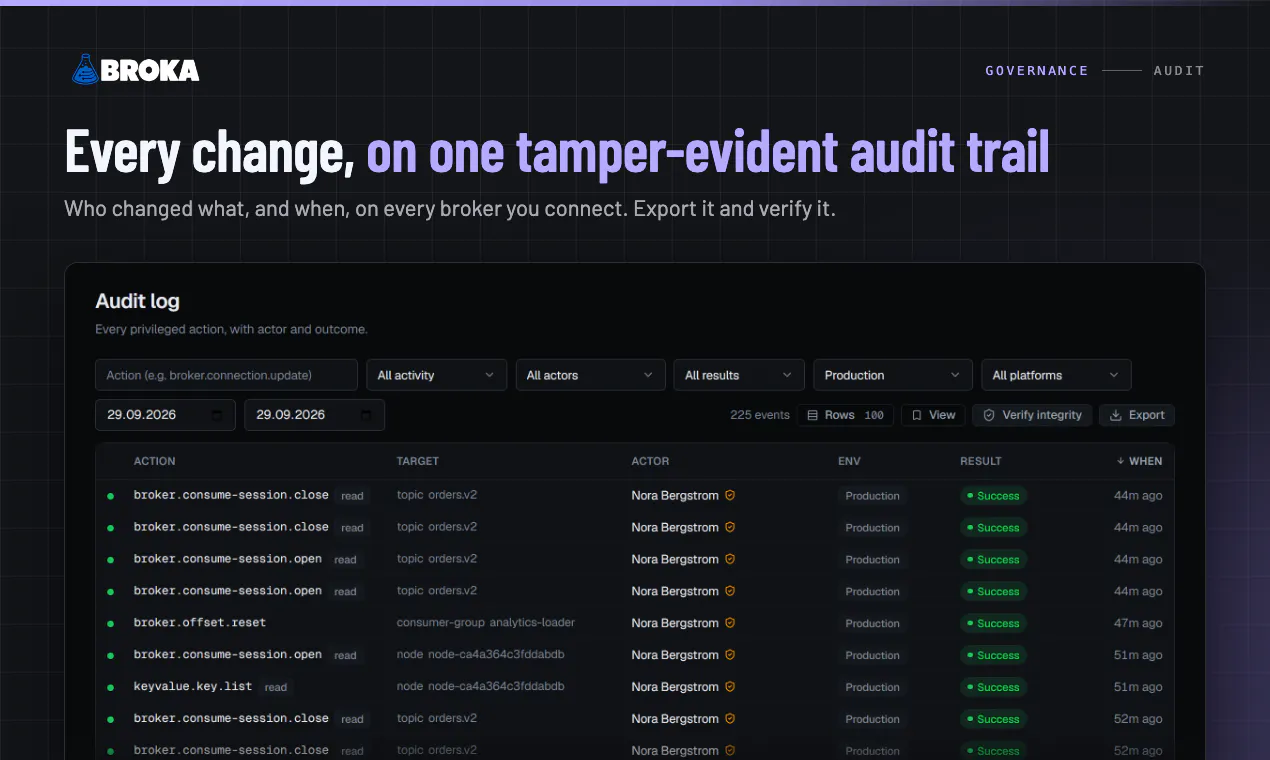Image resolution: width=1270 pixels, height=760 pixels.
Task: Click the green status dot for keyvalue.key.list
Action: 110,688
